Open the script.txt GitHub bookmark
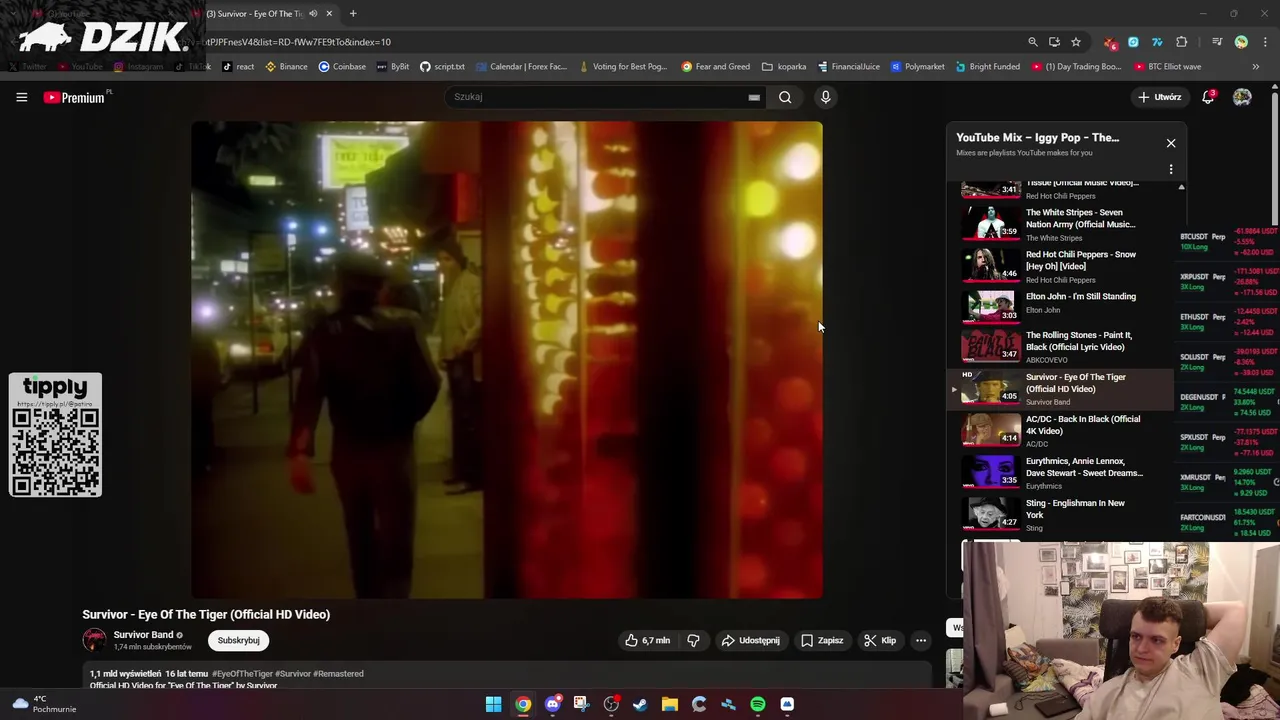Screen dimensions: 1280x720 point(442,67)
